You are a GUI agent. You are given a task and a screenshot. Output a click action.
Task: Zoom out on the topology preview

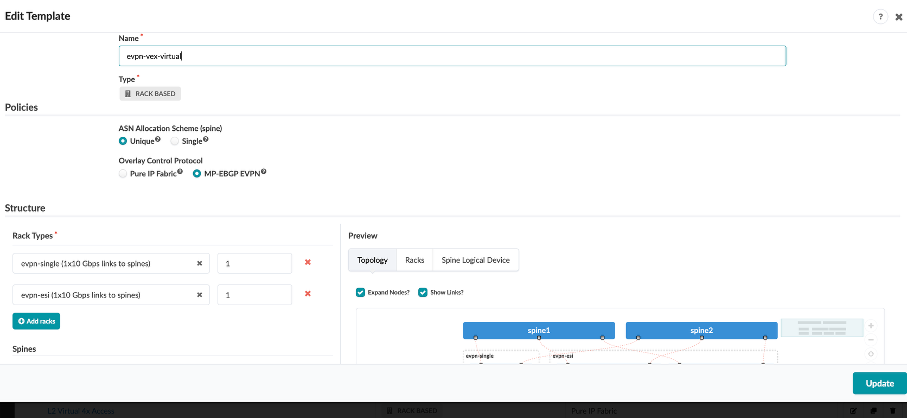click(x=871, y=340)
